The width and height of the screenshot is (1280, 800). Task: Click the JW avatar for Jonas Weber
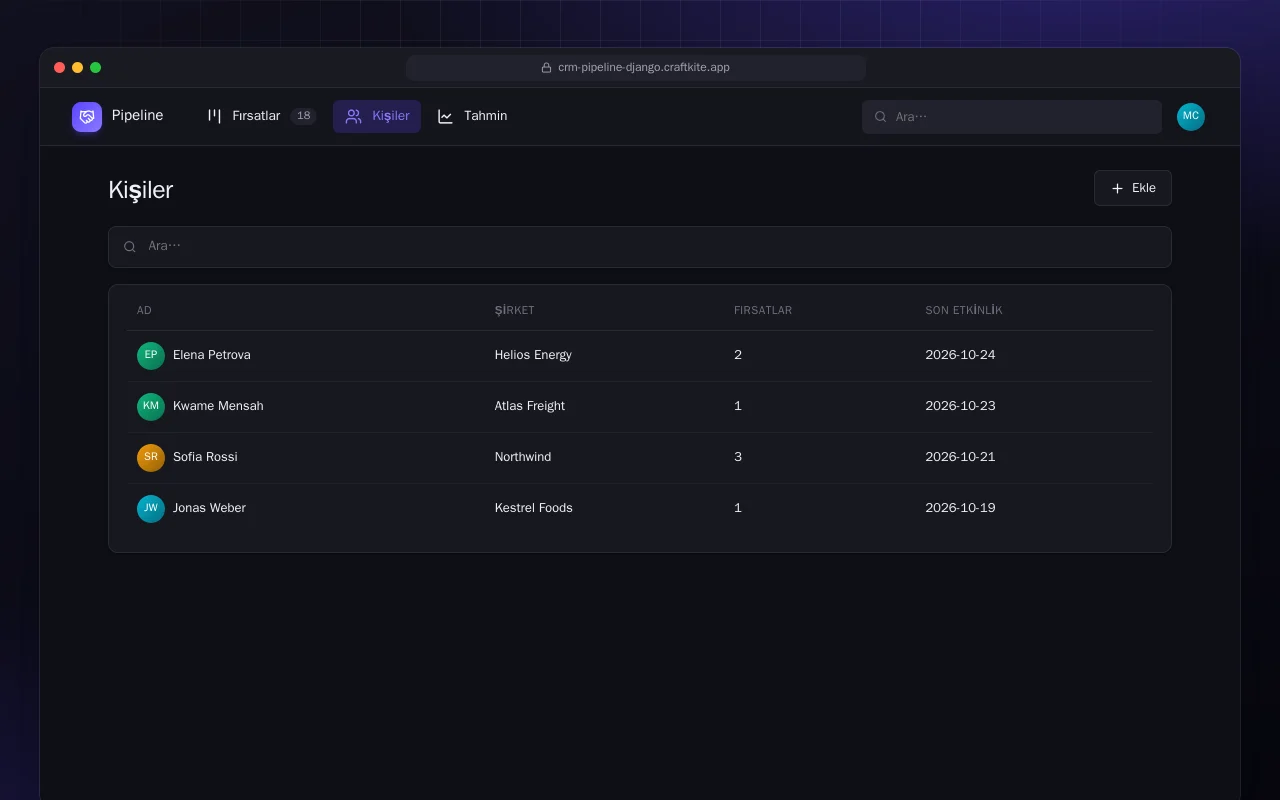pyautogui.click(x=151, y=508)
